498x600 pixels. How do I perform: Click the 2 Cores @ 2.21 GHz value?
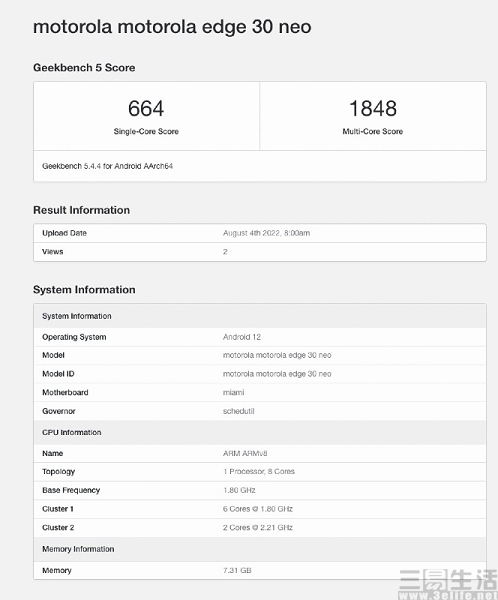258,528
